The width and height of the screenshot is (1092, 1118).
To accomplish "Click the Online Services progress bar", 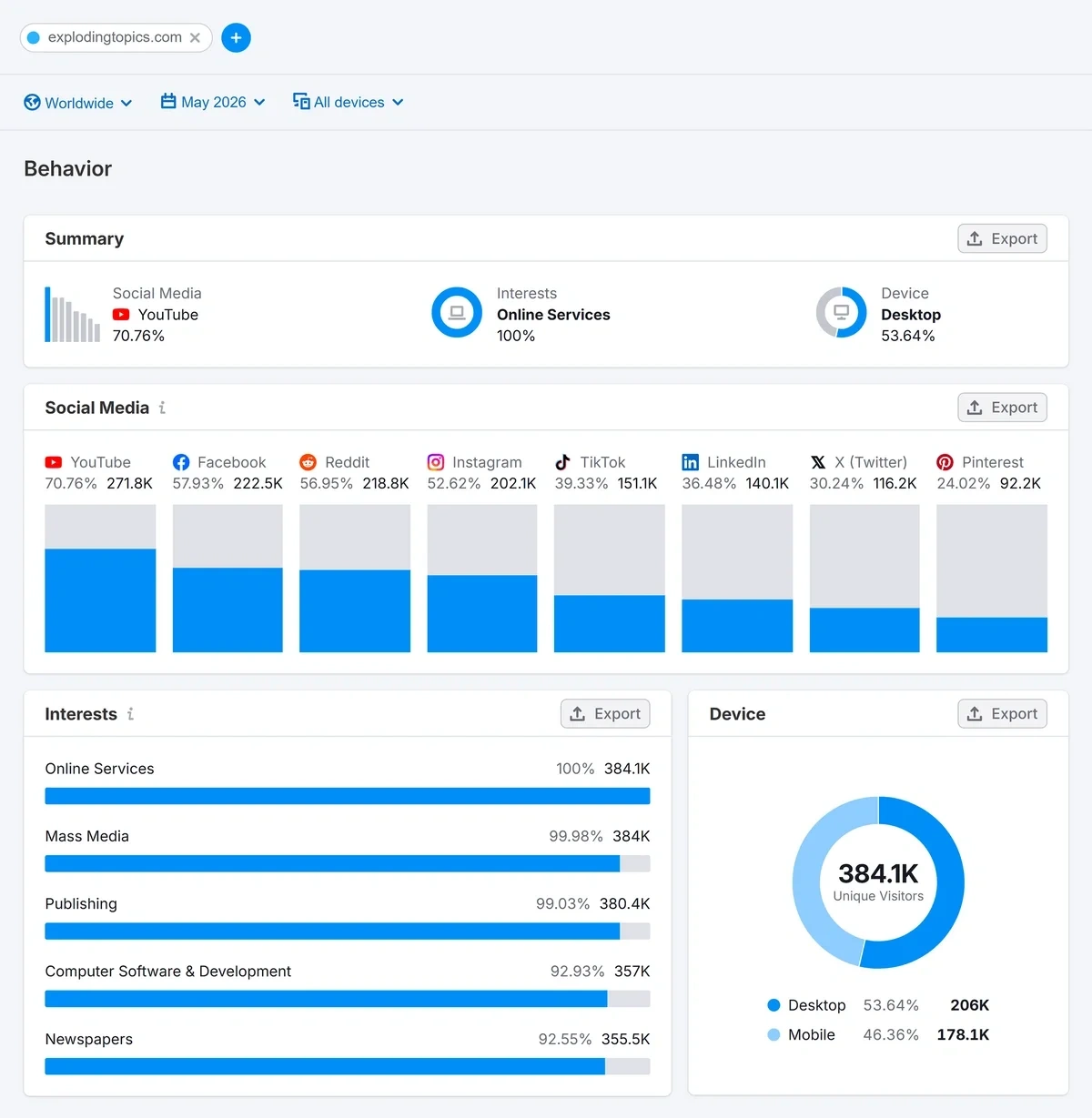I will (x=348, y=796).
